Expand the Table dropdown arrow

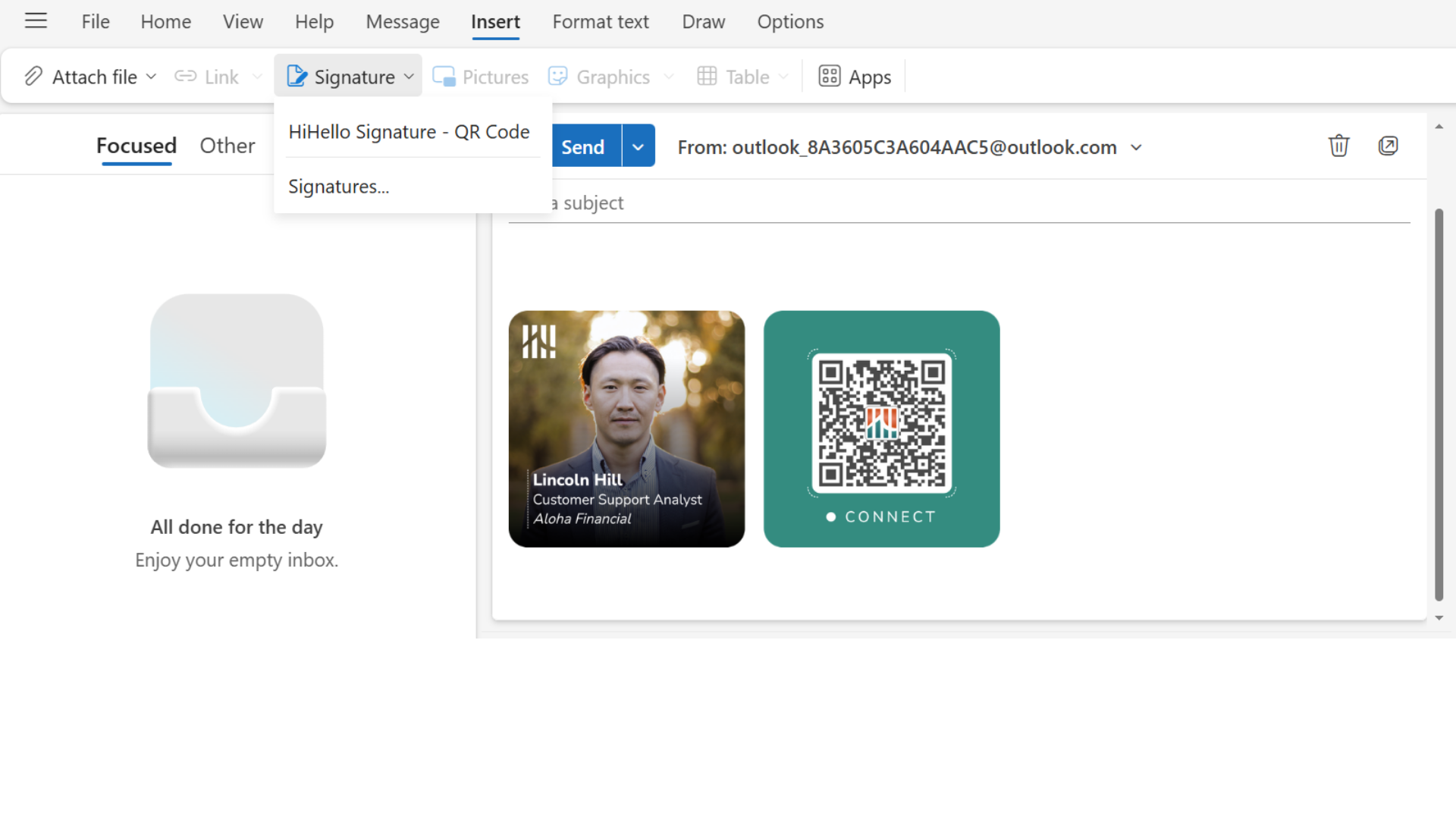click(783, 77)
